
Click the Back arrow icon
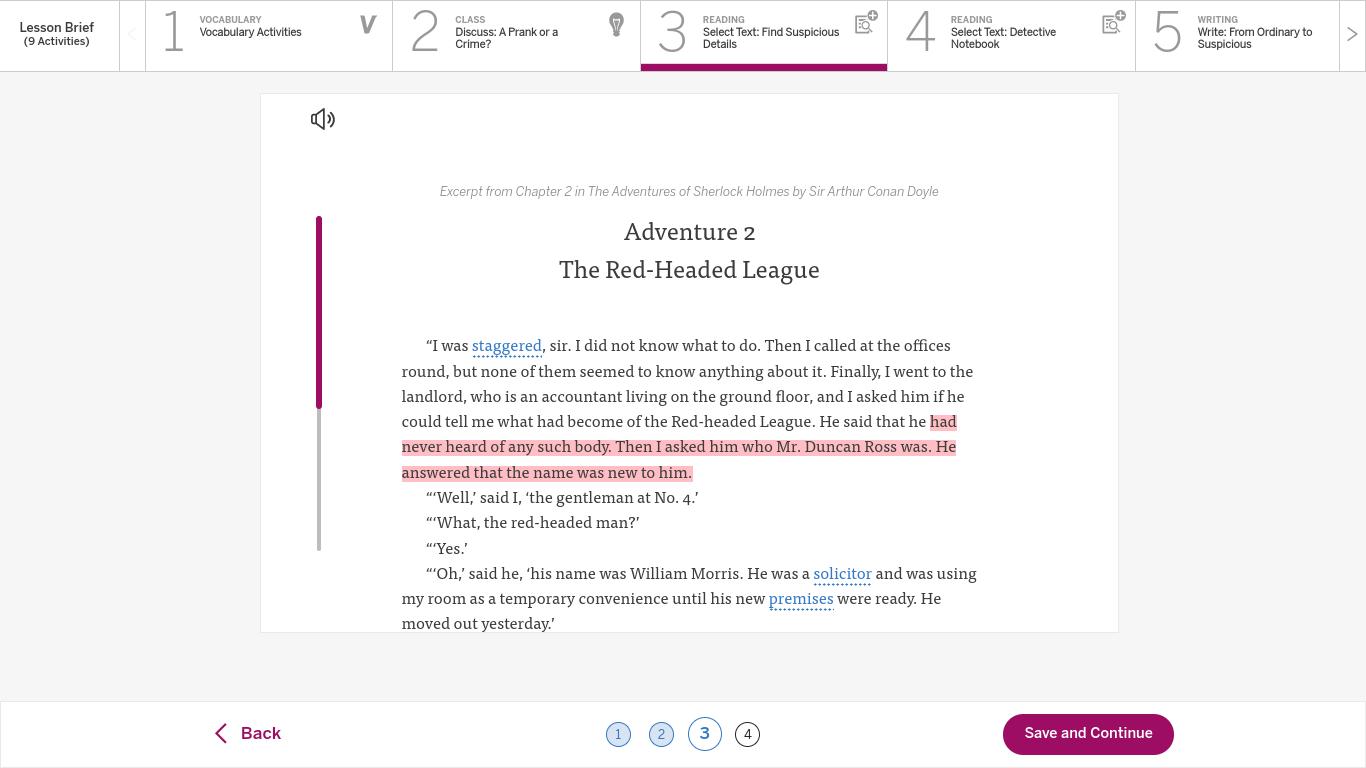pos(221,734)
